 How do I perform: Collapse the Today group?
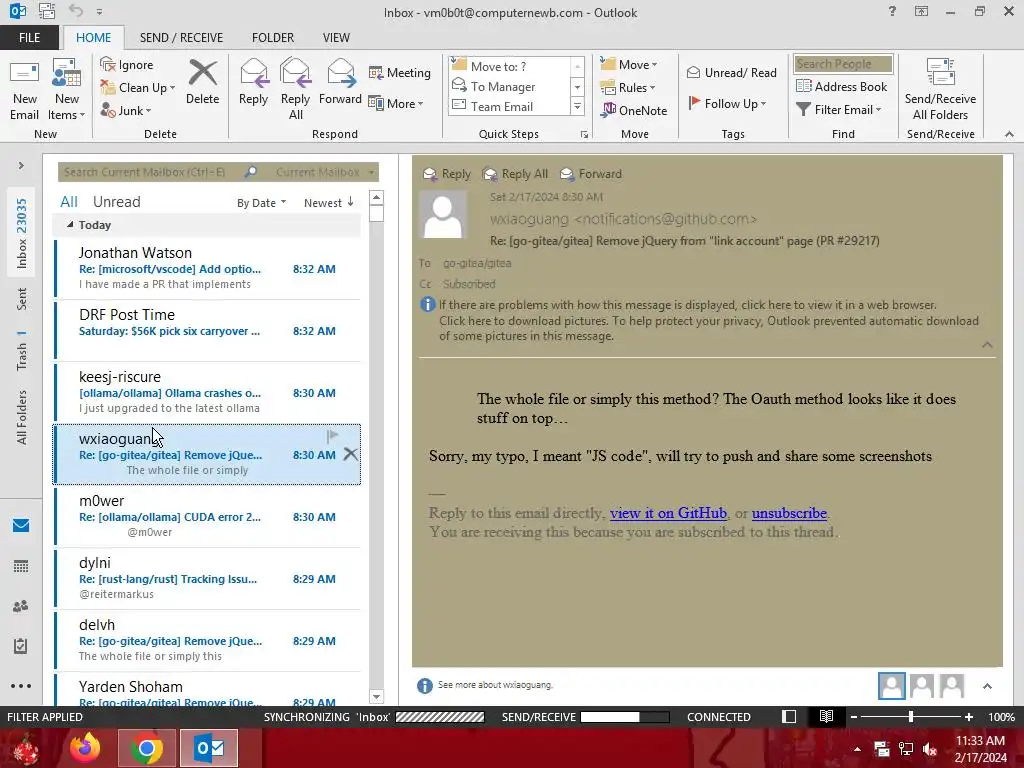[70, 225]
